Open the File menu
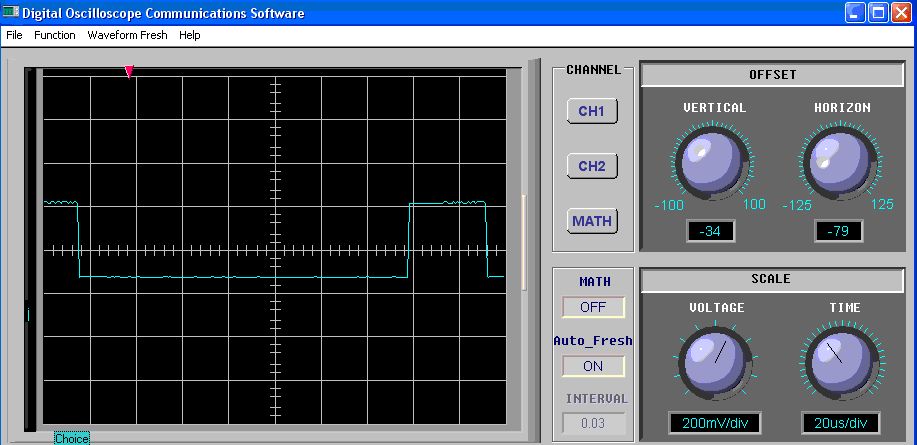Screen dimensions: 917x445 [14, 35]
